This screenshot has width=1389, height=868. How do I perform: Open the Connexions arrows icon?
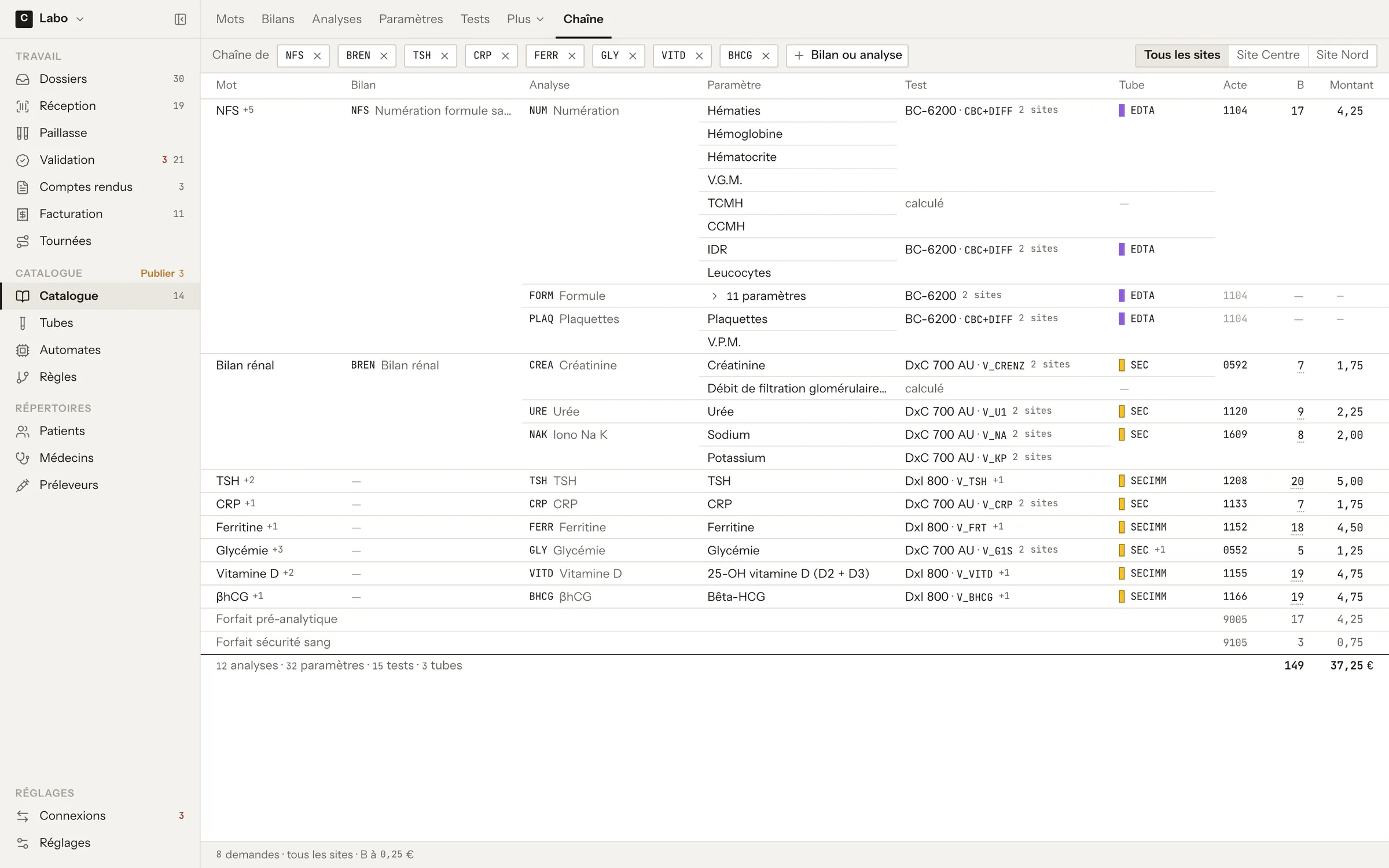point(23,816)
